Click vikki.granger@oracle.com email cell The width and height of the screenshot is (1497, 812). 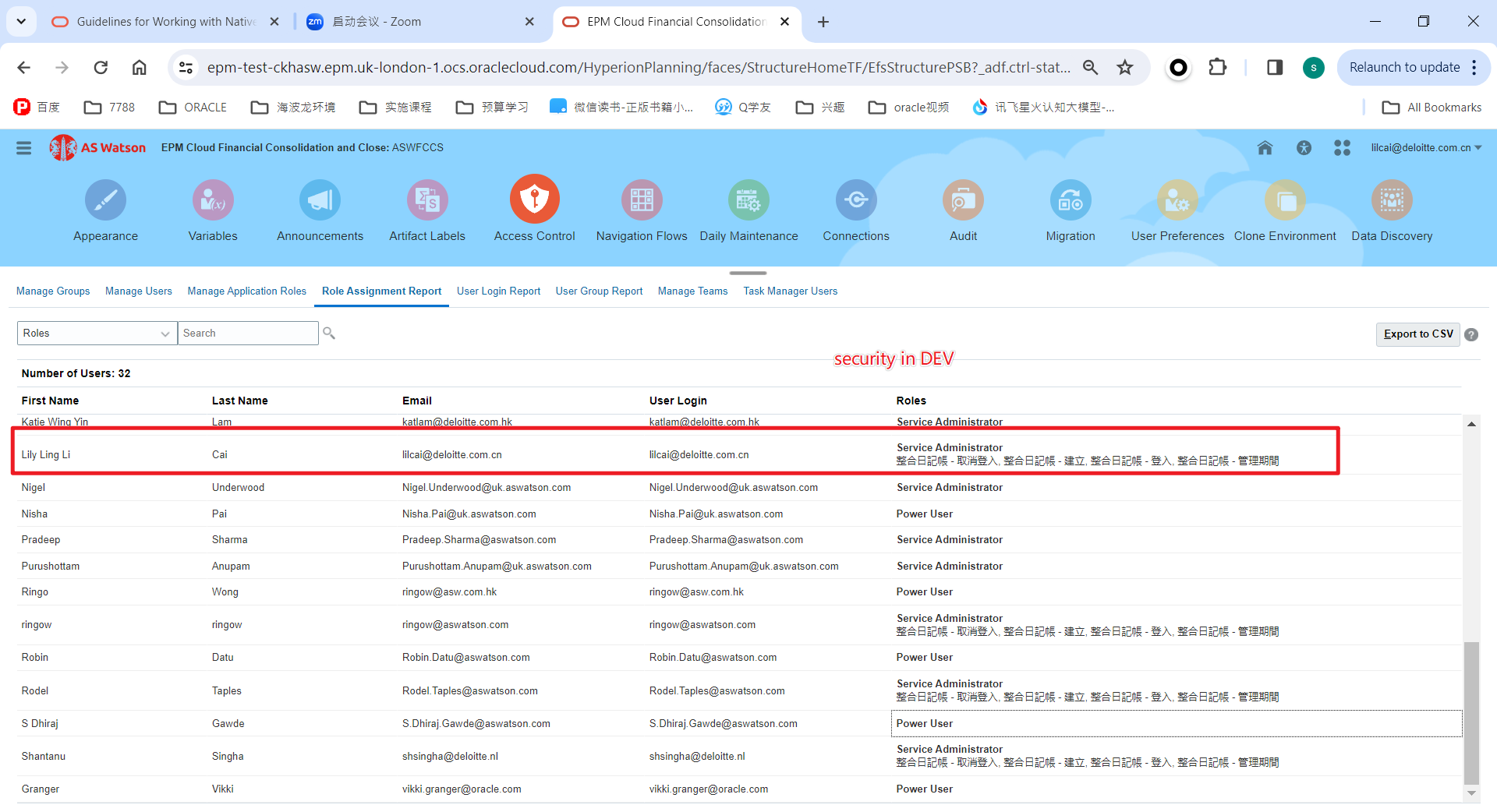pyautogui.click(x=462, y=789)
